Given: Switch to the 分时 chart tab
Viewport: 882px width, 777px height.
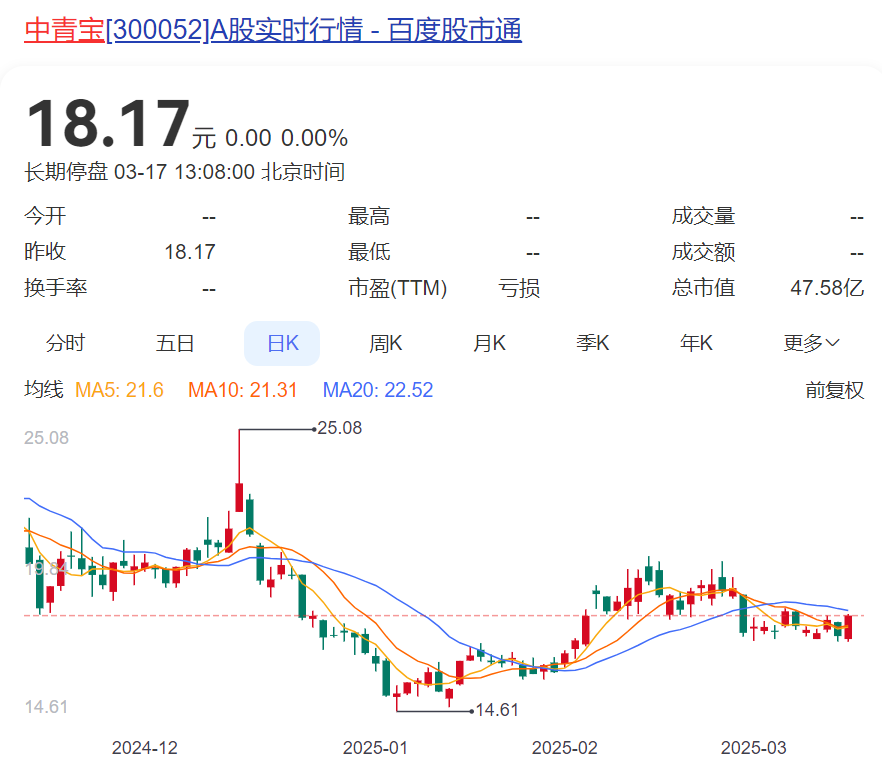Looking at the screenshot, I should [65, 343].
